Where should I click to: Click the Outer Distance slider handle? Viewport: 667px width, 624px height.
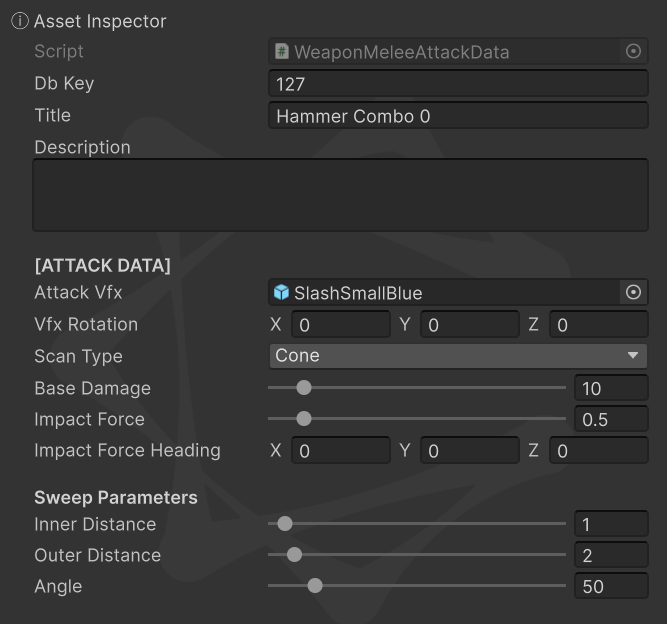point(294,554)
